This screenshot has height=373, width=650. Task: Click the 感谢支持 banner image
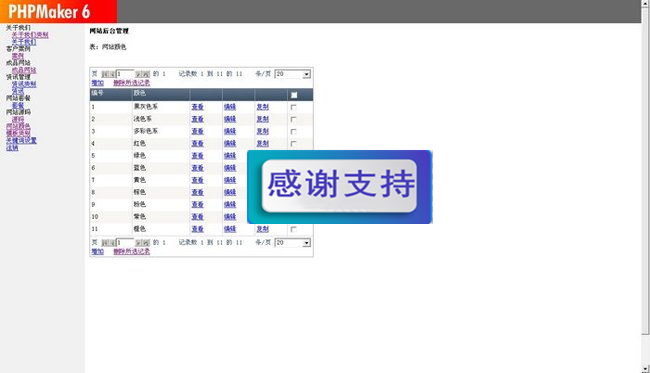[340, 187]
